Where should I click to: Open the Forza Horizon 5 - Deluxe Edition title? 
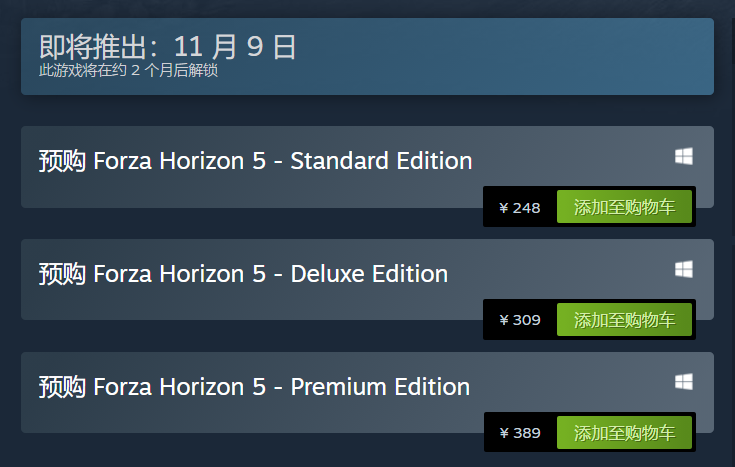click(270, 274)
